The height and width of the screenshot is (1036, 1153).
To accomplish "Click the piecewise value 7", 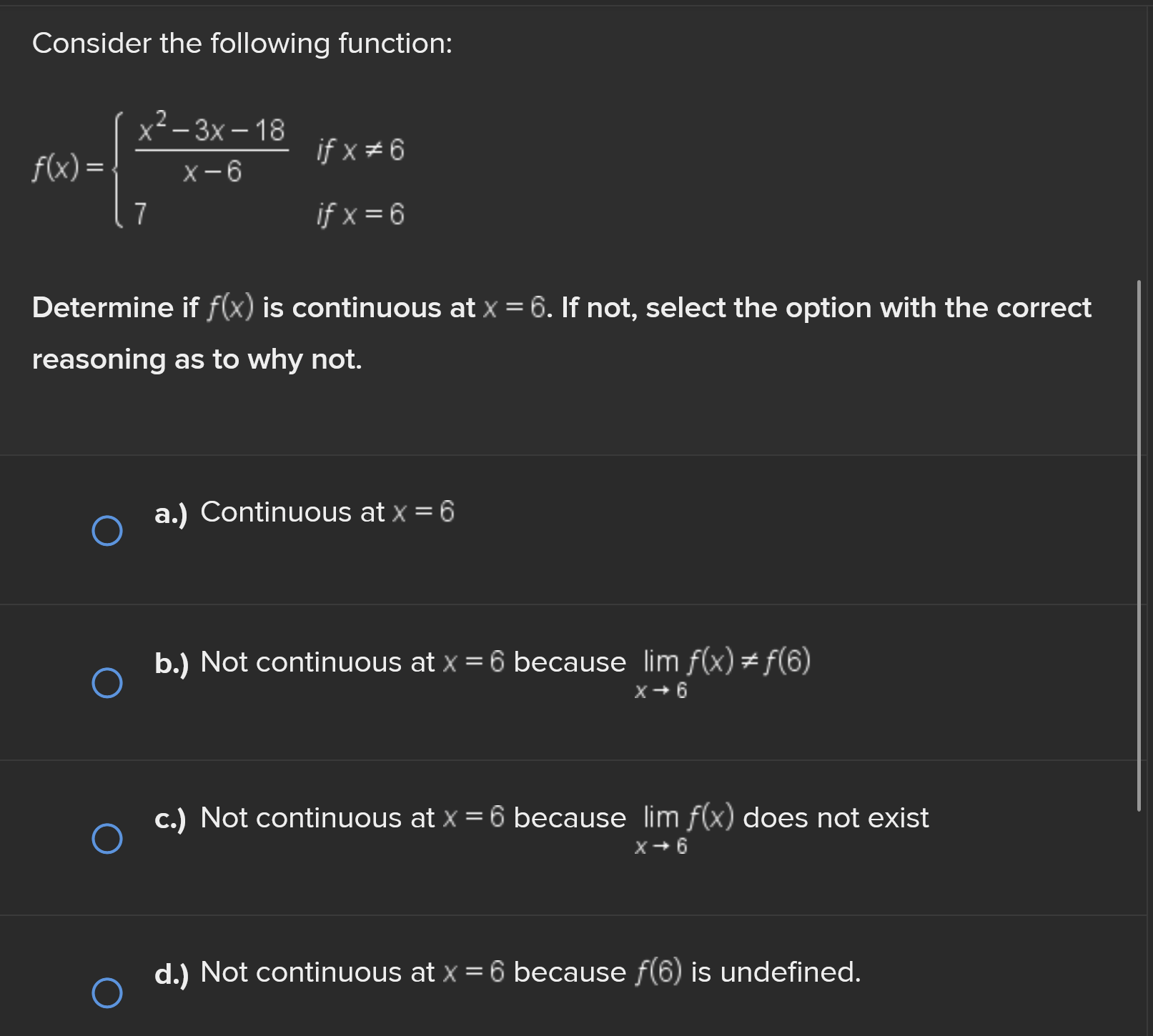I will 141,214.
